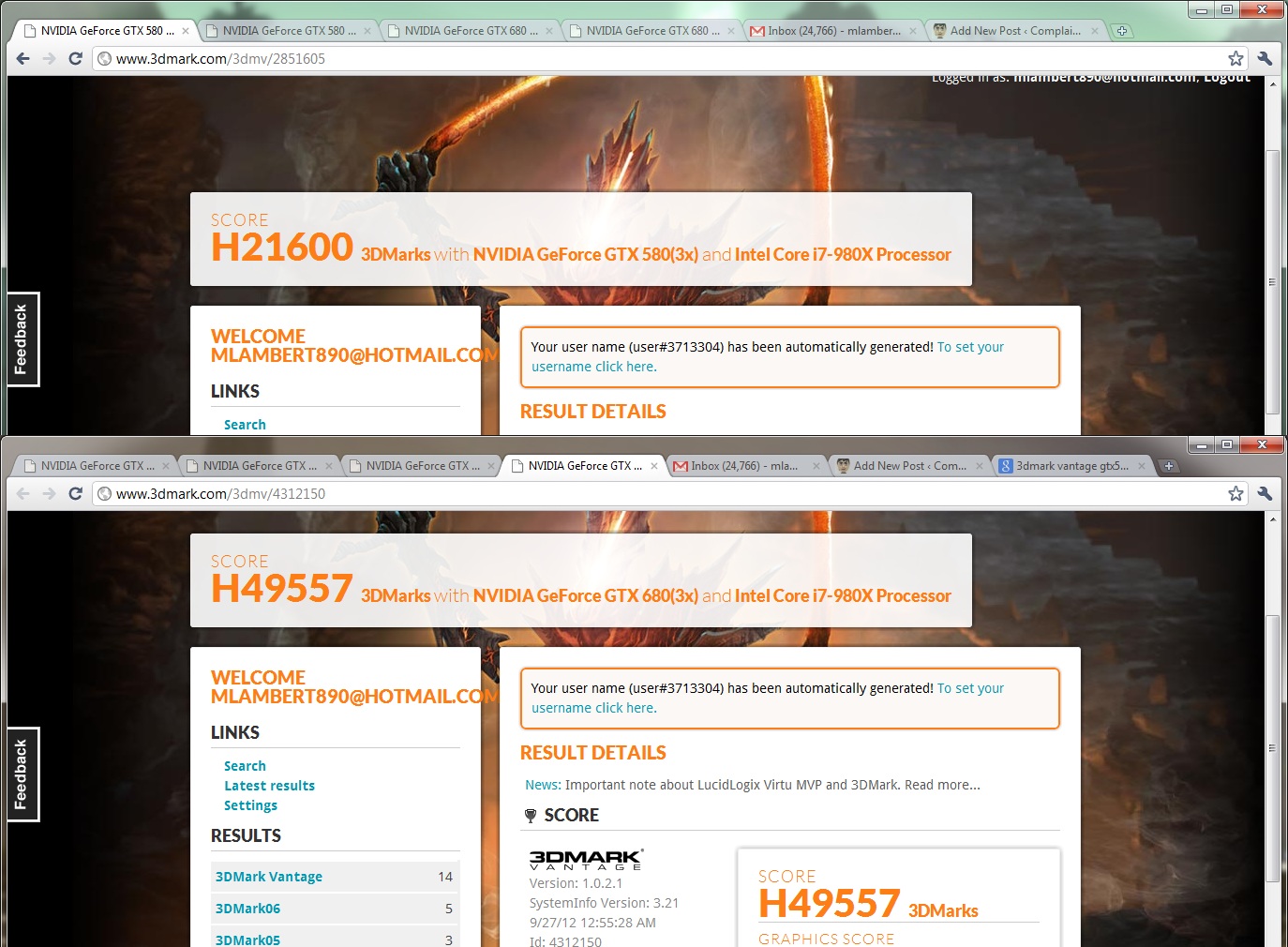Open the wrench menu in the lower Chrome window
1288x947 pixels.
click(1265, 493)
